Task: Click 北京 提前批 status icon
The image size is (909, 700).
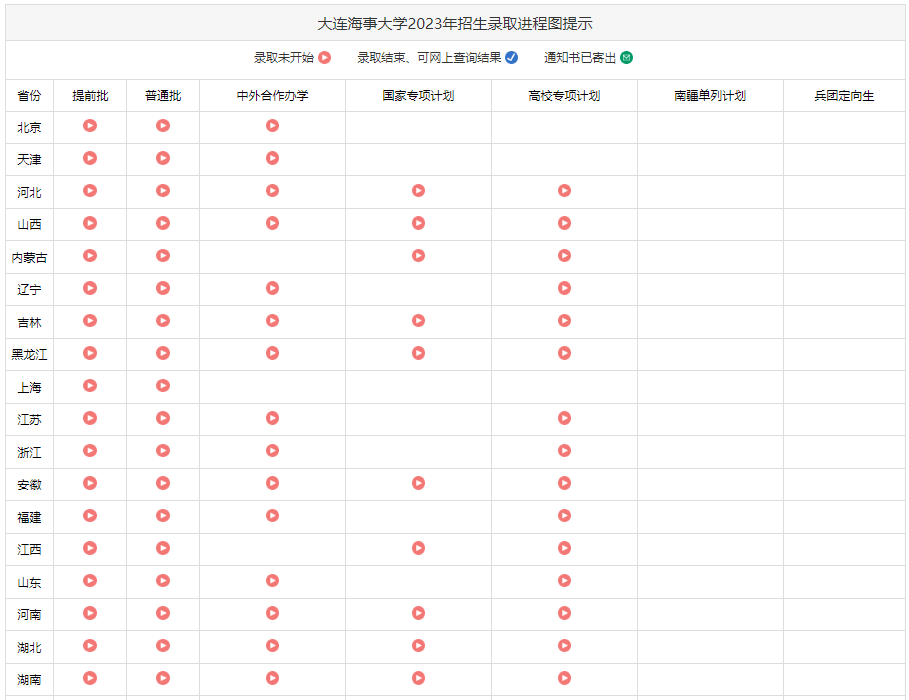Action: 90,125
